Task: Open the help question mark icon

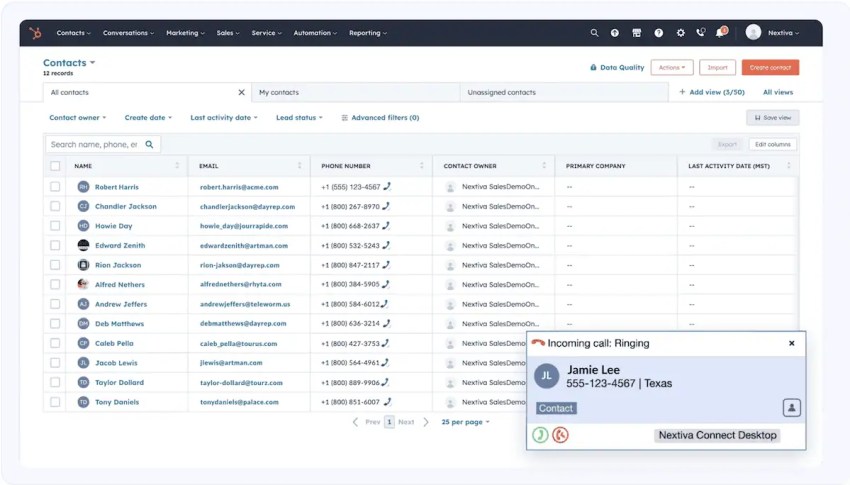Action: point(658,33)
